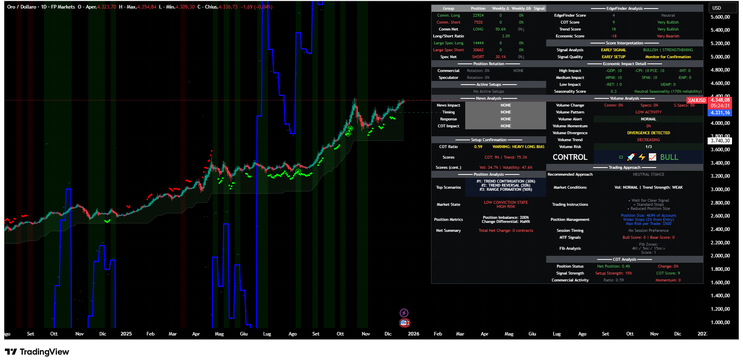The height and width of the screenshot is (364, 743).
Task: Click the rocket emoji in the CONTROL row
Action: click(630, 157)
